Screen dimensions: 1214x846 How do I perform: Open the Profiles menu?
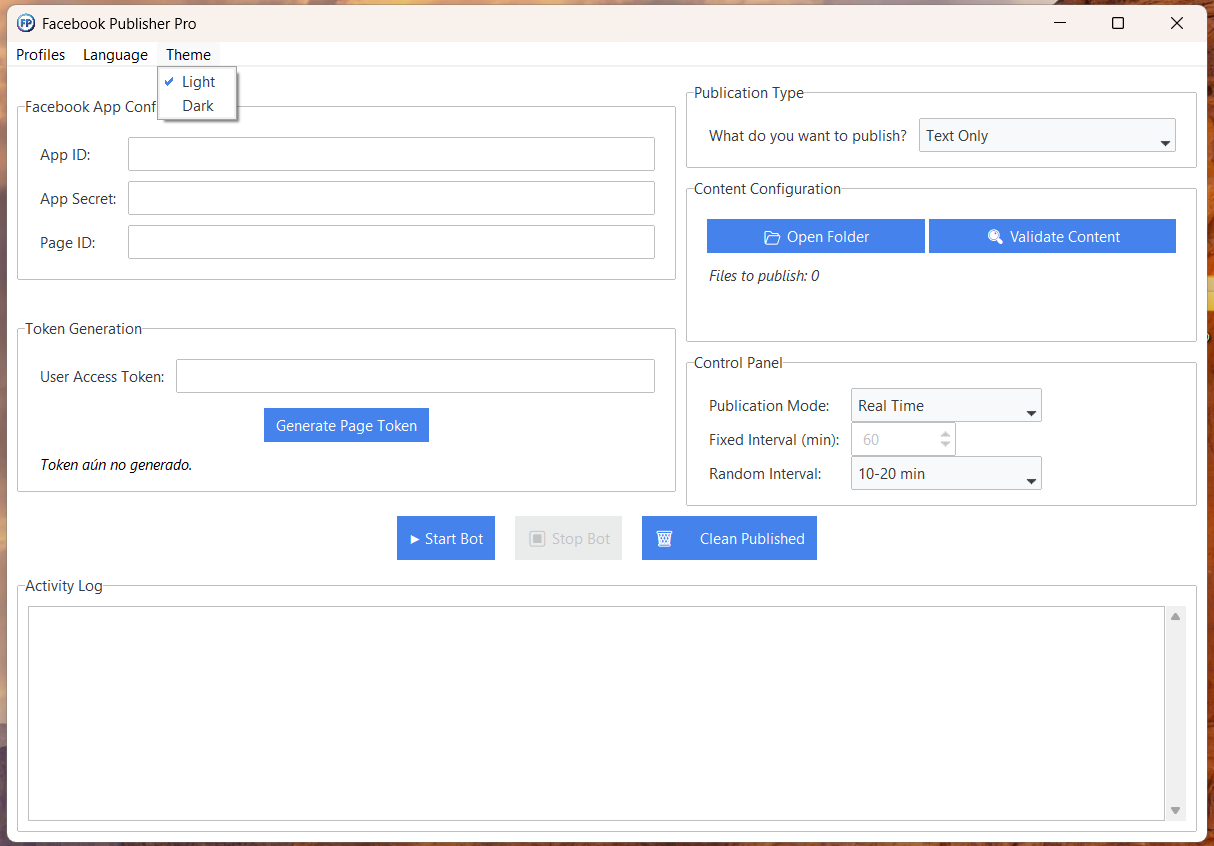tap(41, 55)
